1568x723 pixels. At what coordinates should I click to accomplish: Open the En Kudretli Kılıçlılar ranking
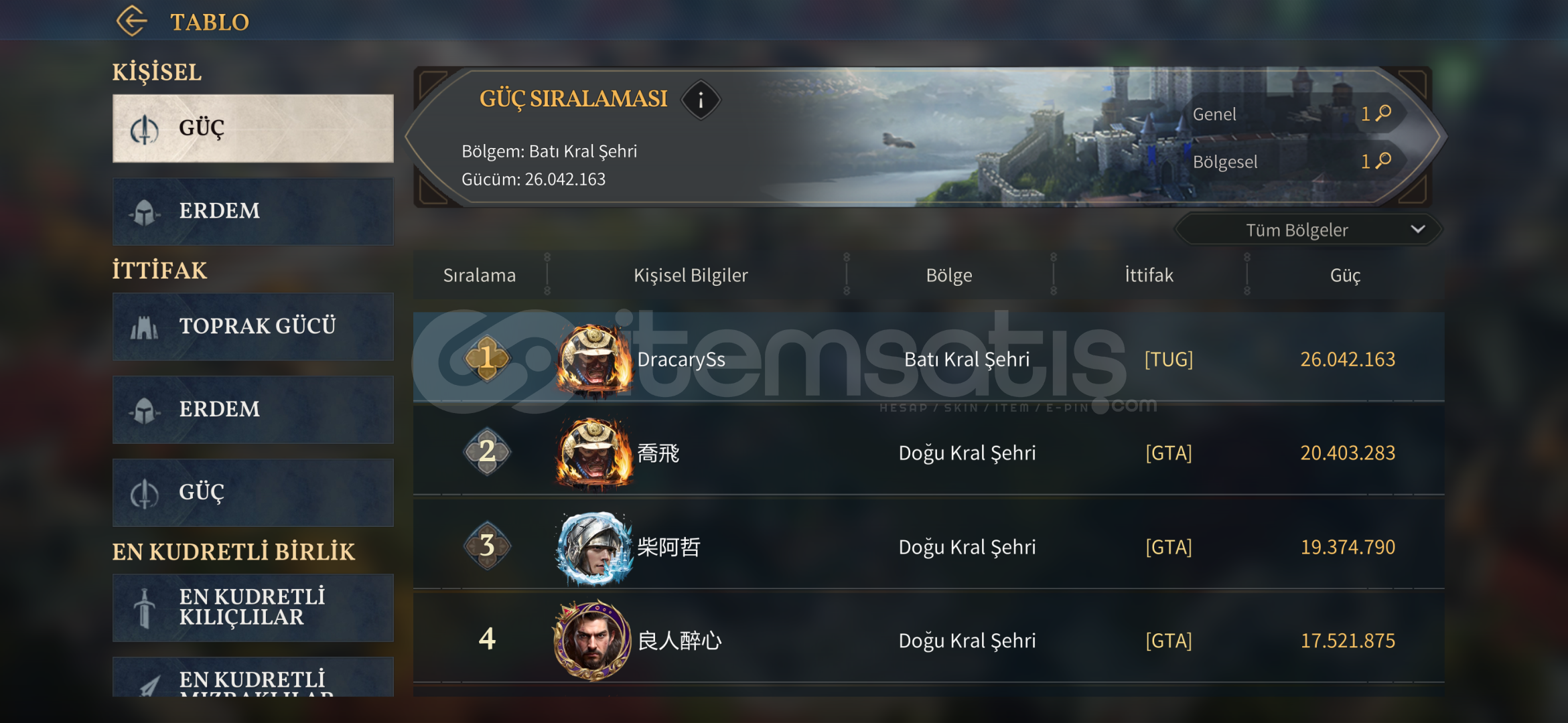(x=253, y=607)
